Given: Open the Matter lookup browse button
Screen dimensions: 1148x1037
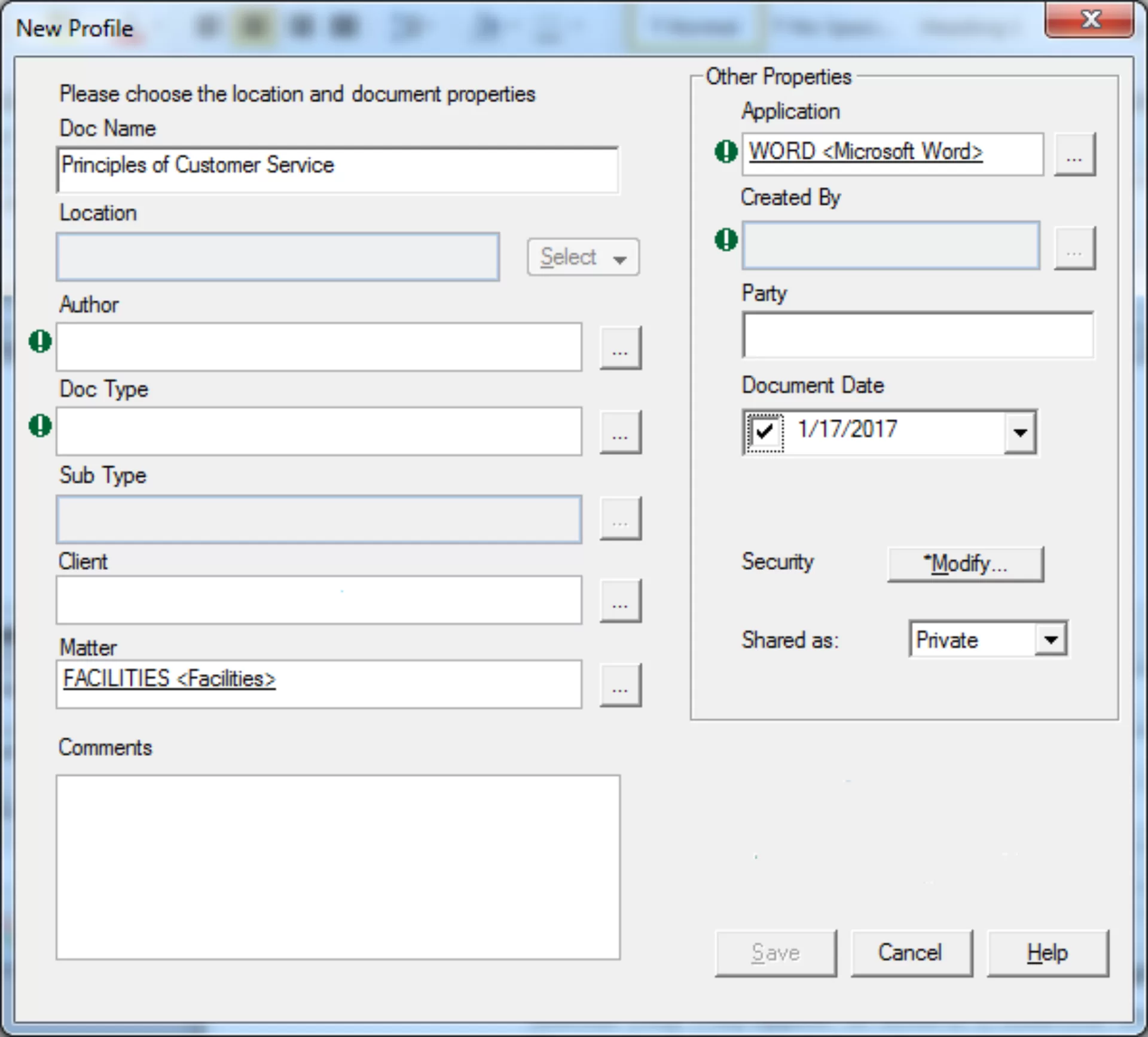Looking at the screenshot, I should click(x=621, y=685).
